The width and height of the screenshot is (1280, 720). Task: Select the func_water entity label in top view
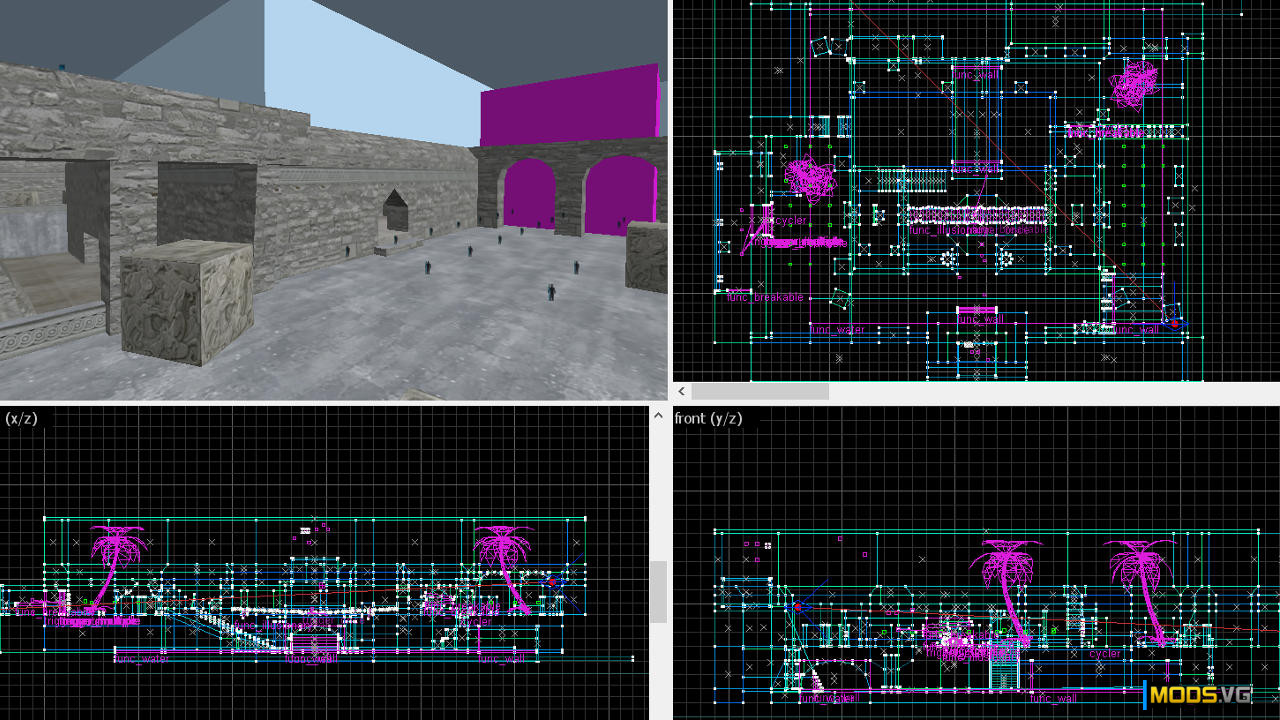tap(838, 329)
